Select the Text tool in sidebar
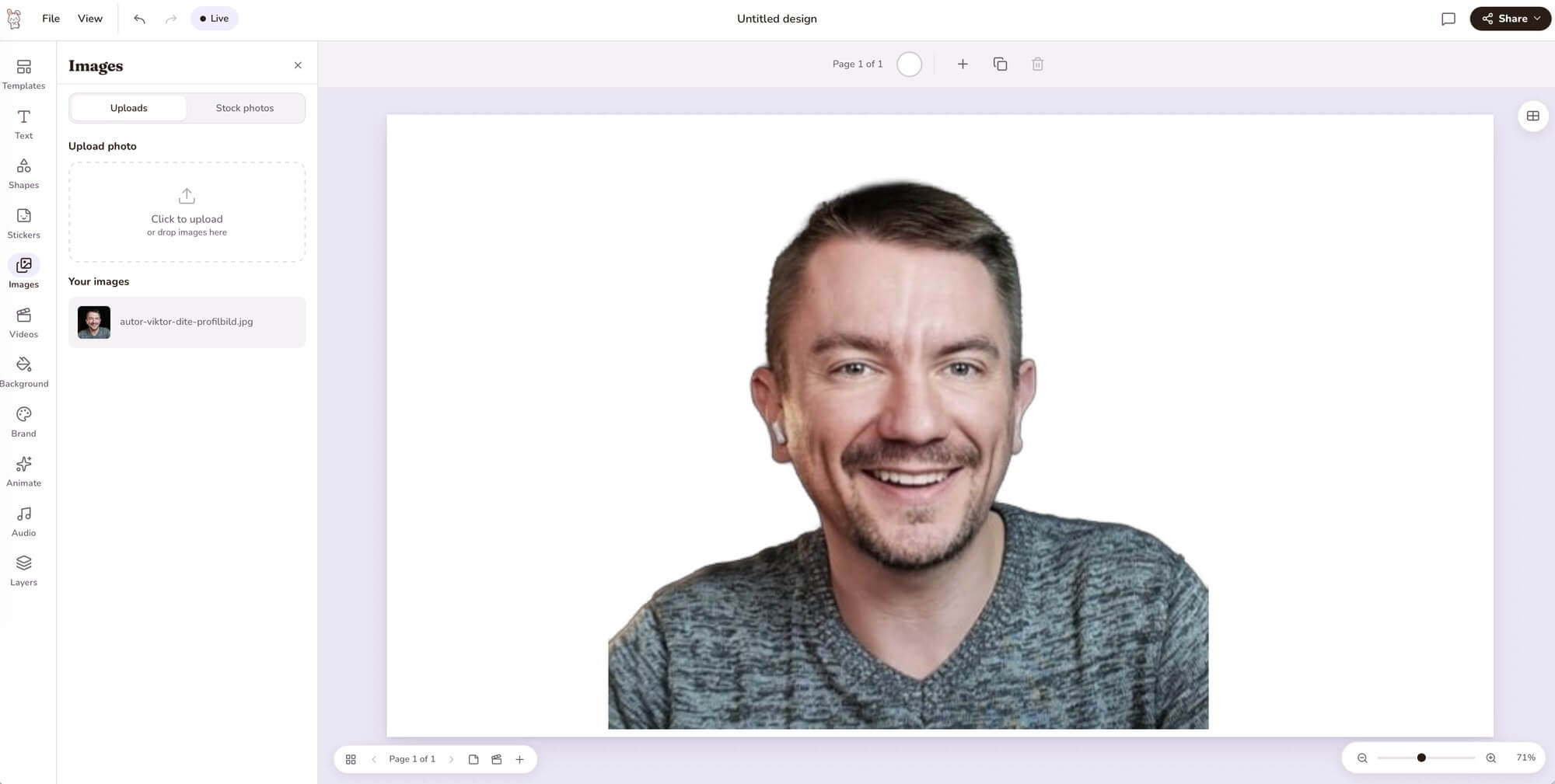Screen dimensions: 1555x784 23,124
